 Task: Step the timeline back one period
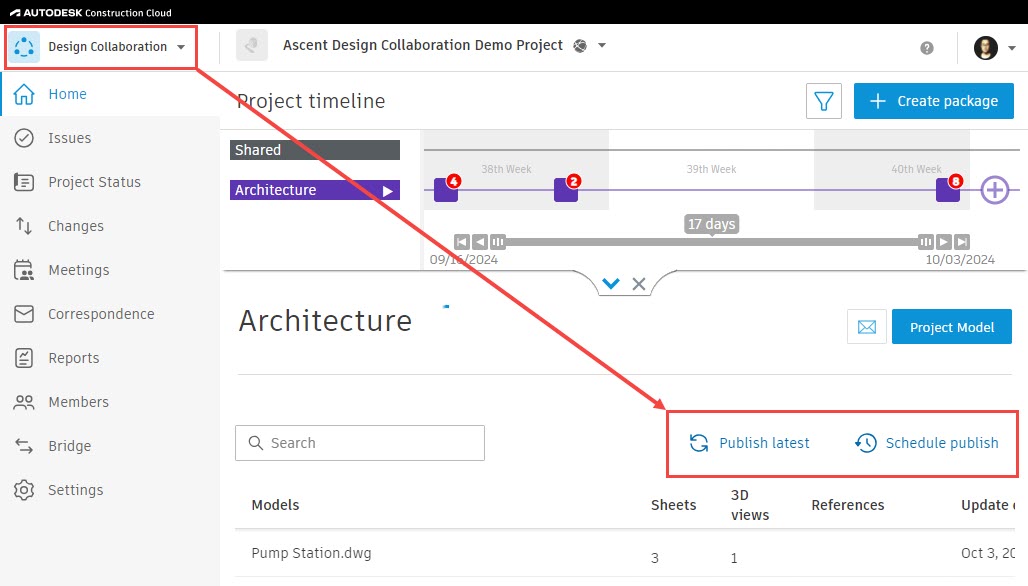[480, 242]
